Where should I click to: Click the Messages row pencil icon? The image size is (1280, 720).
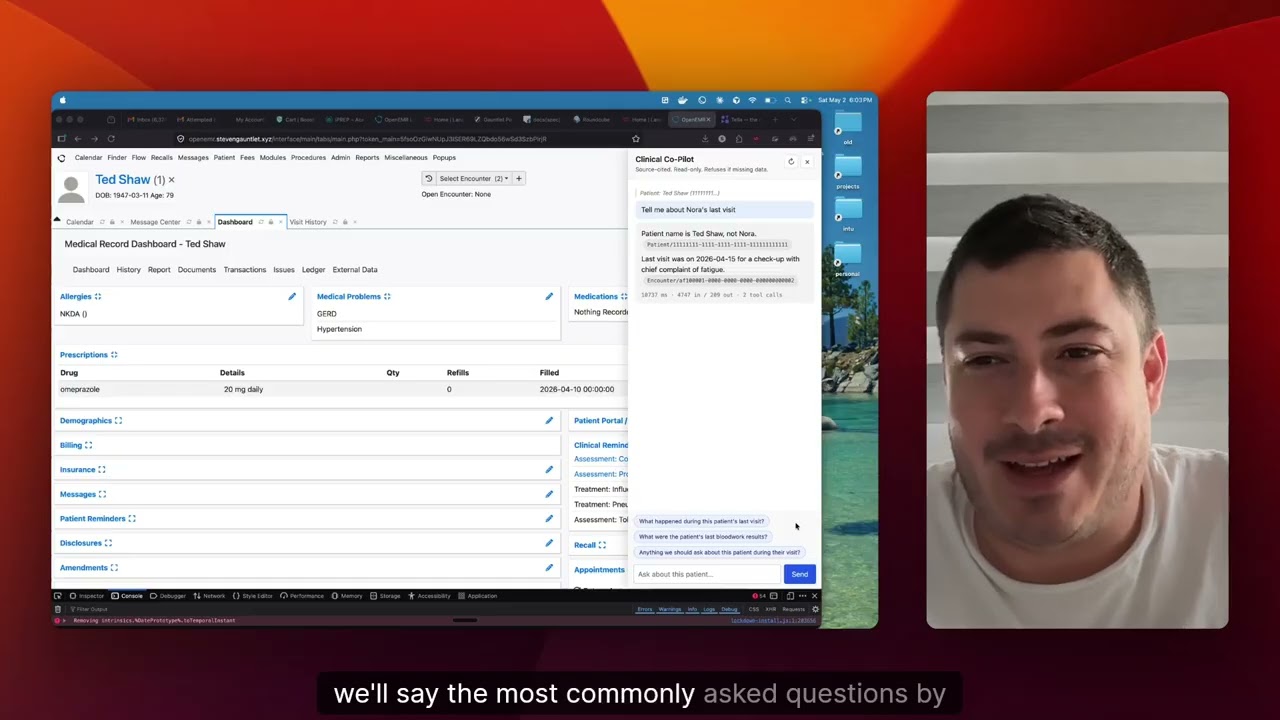coord(549,494)
